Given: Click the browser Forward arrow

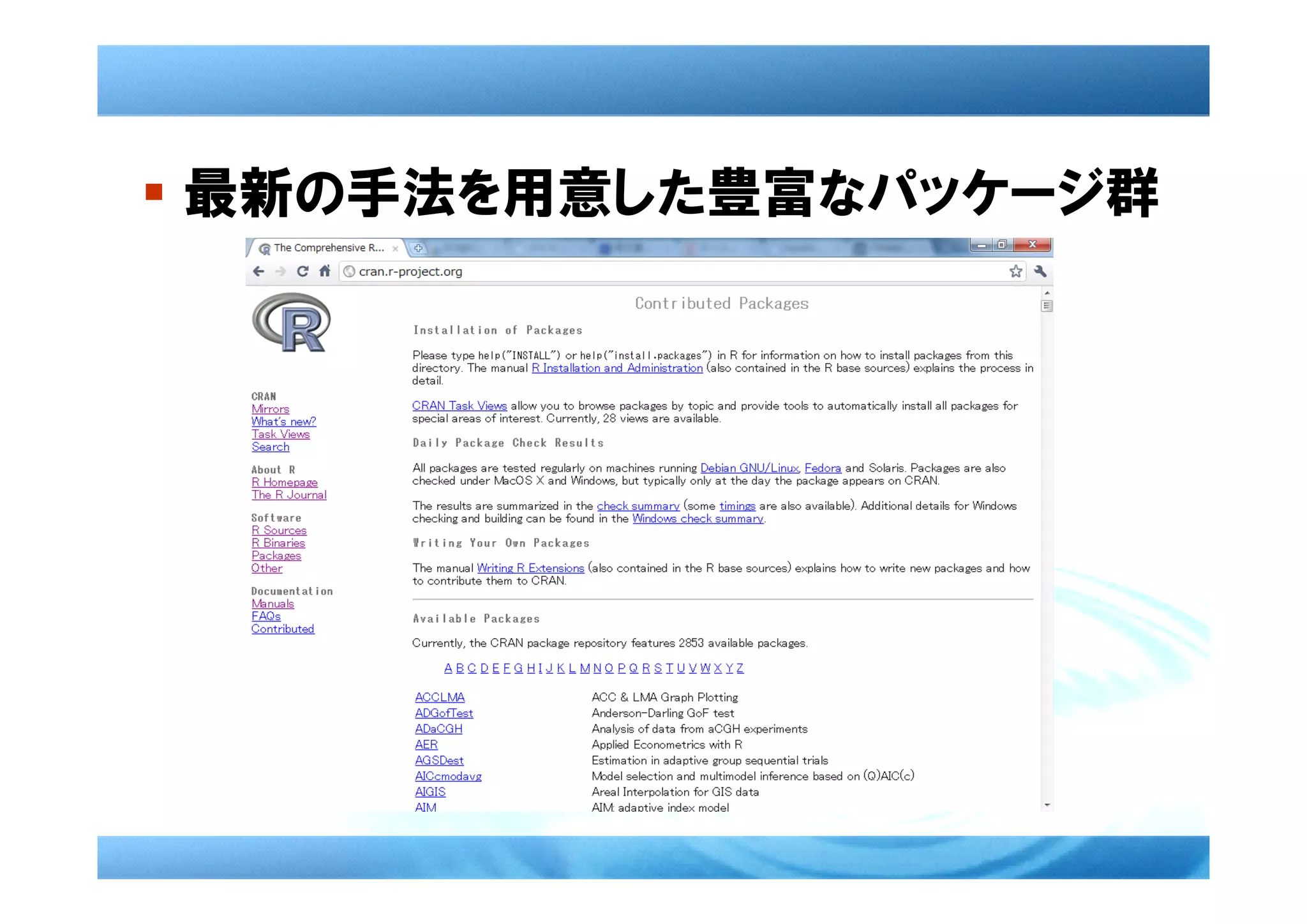Looking at the screenshot, I should (x=281, y=272).
